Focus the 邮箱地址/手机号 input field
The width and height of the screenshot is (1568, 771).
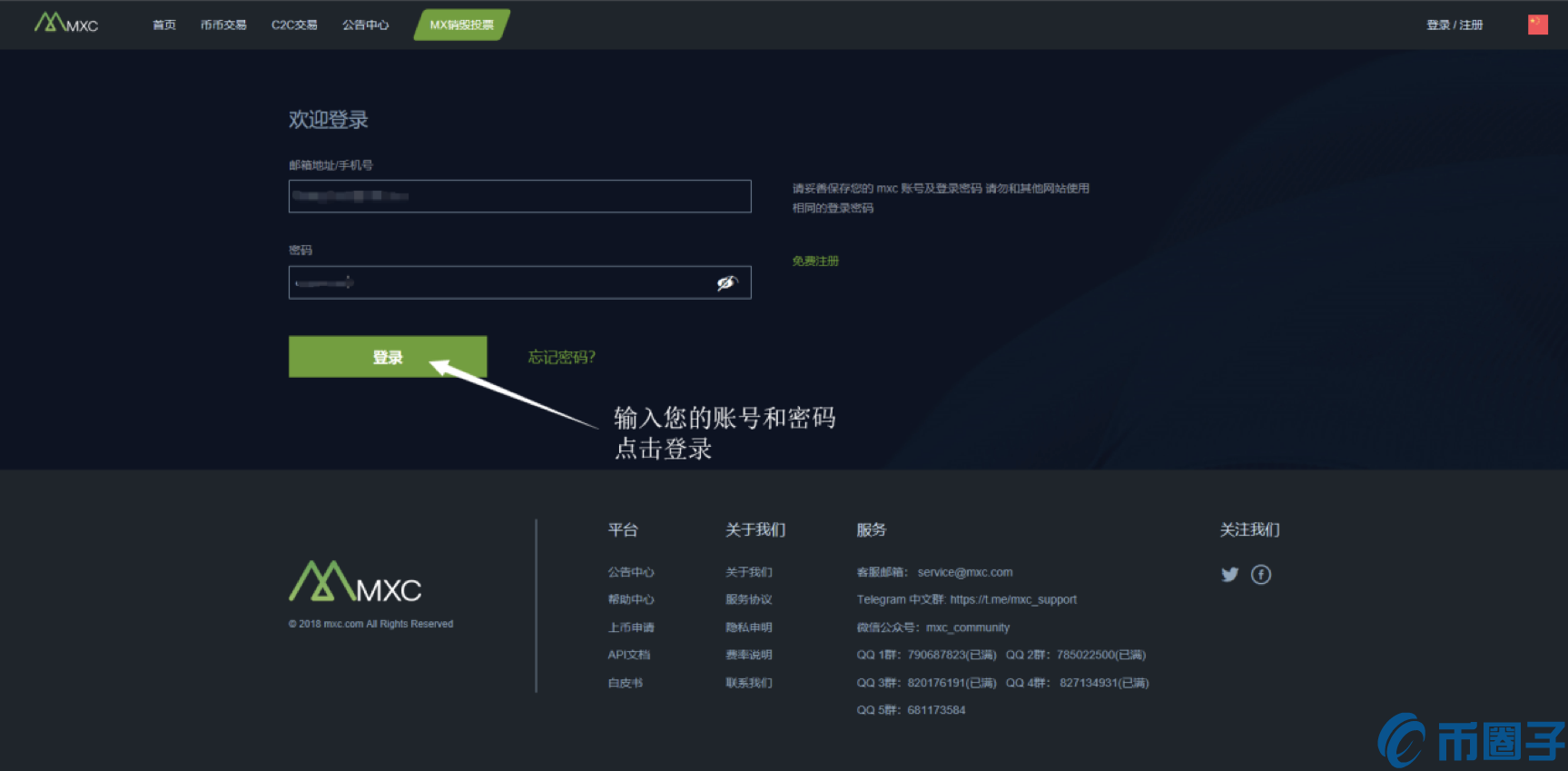[519, 196]
